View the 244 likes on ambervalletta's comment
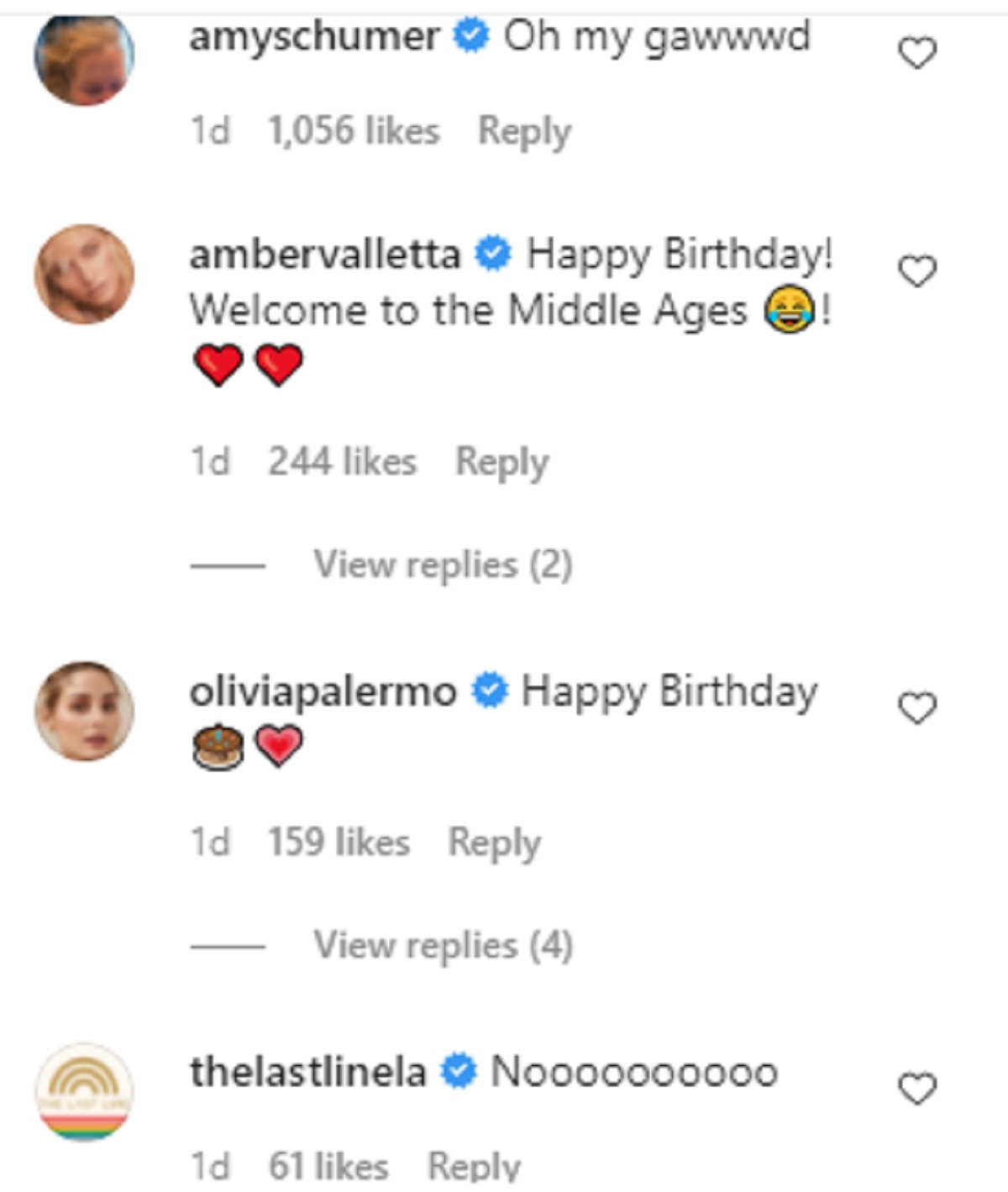The height and width of the screenshot is (1192, 1008). tap(342, 462)
